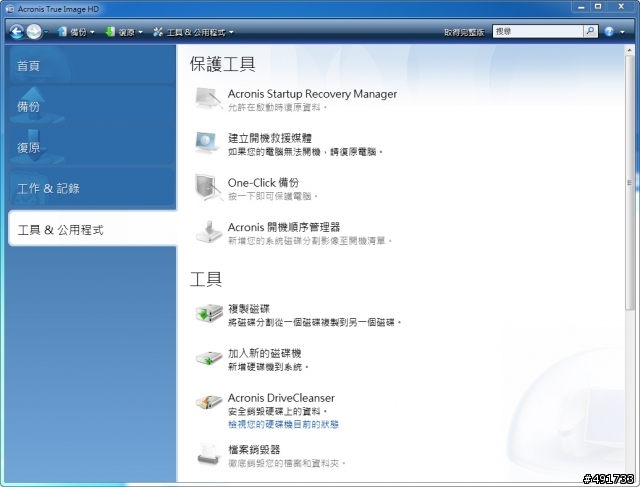Click 安全銷毀硬碟上的資料 description text
640x487 pixels.
tap(278, 411)
